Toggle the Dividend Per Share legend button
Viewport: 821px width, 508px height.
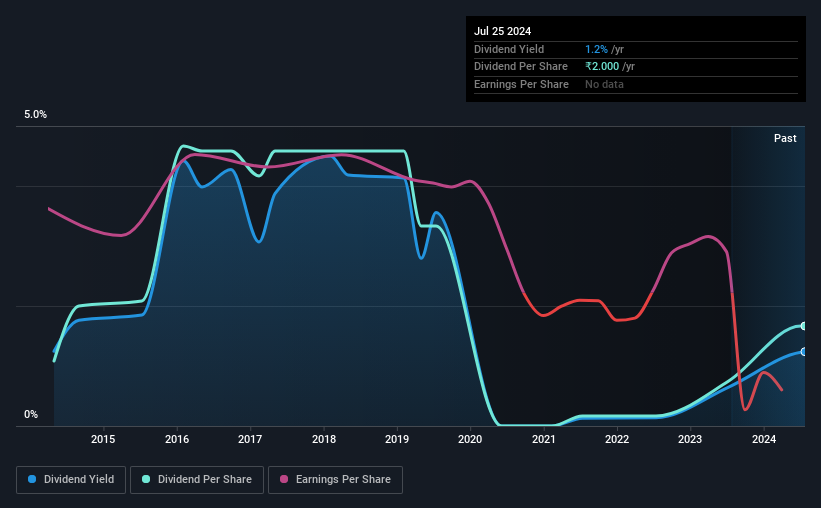tap(197, 480)
